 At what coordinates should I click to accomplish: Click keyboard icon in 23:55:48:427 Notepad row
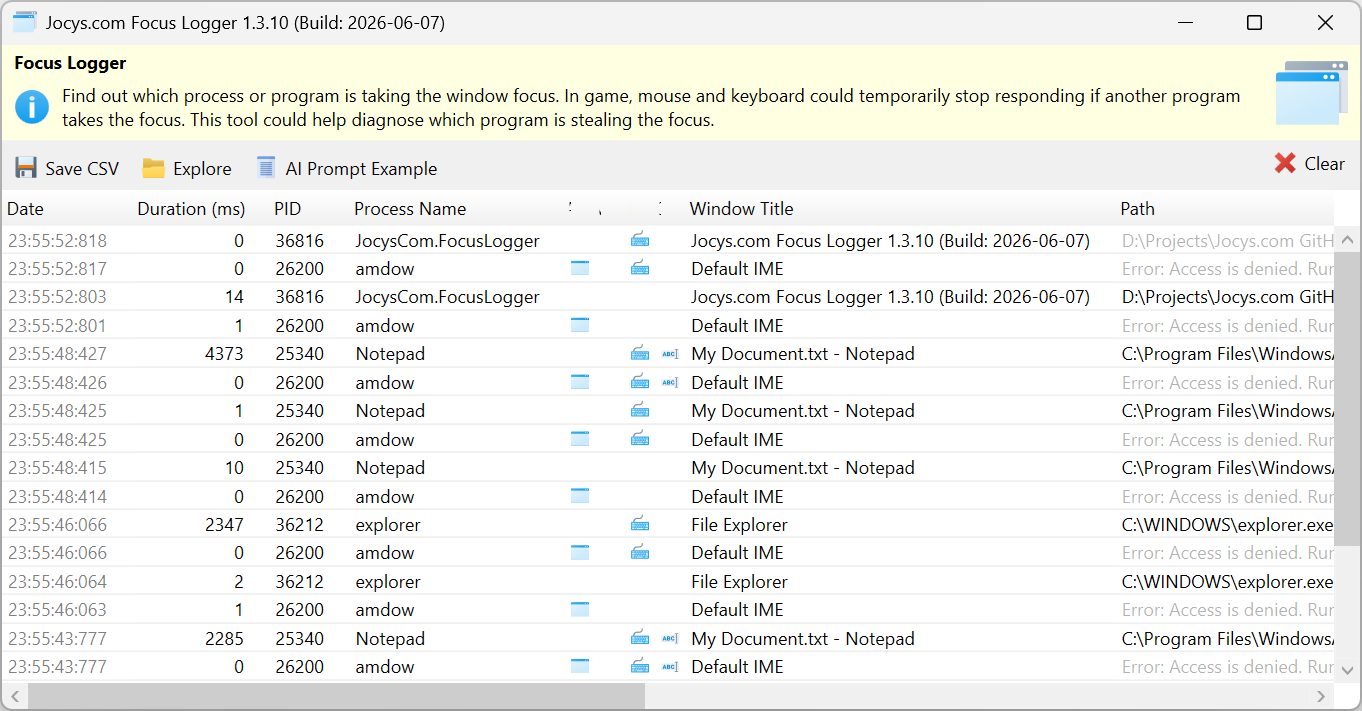point(640,353)
